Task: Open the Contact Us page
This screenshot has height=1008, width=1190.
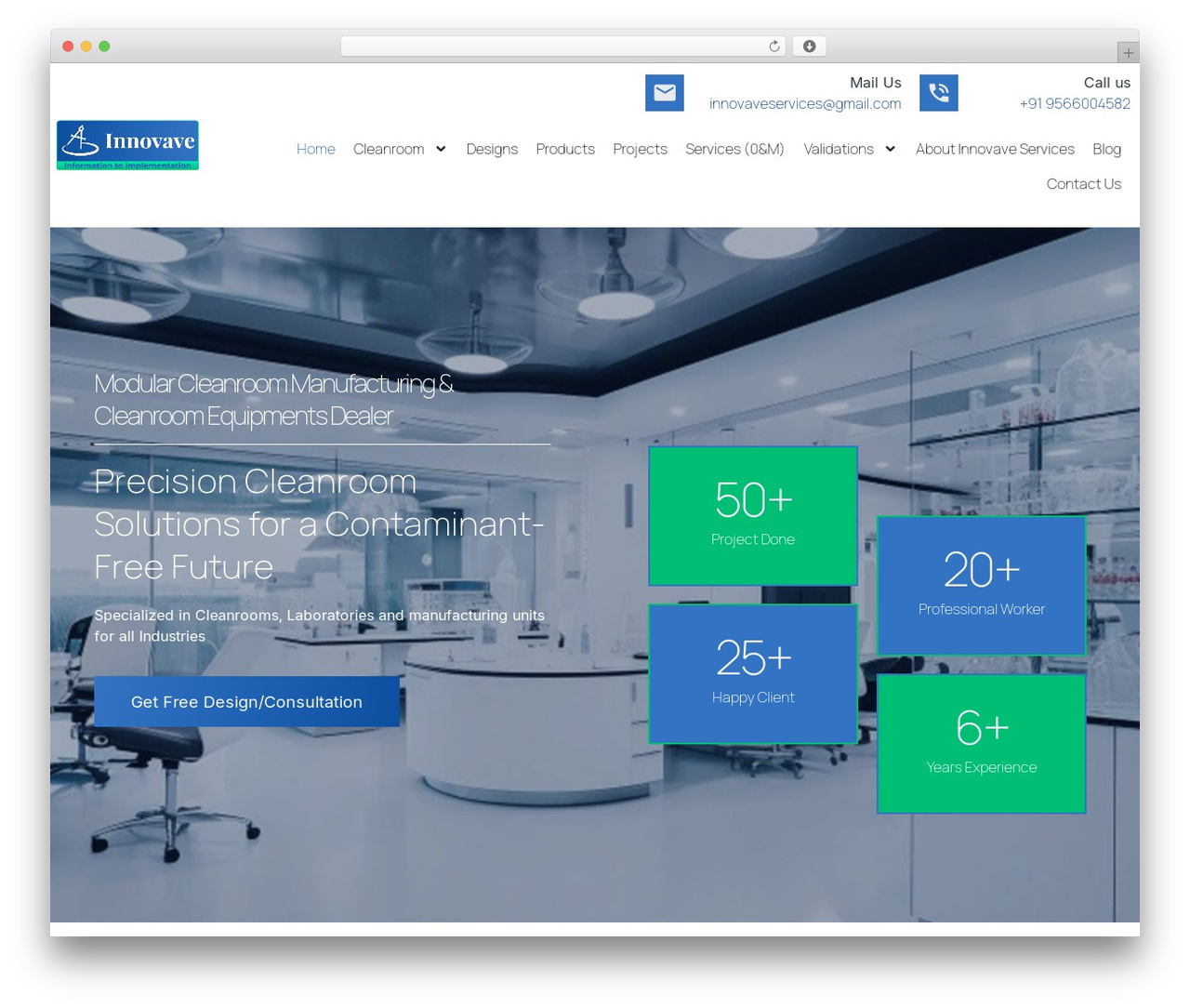Action: pos(1084,184)
